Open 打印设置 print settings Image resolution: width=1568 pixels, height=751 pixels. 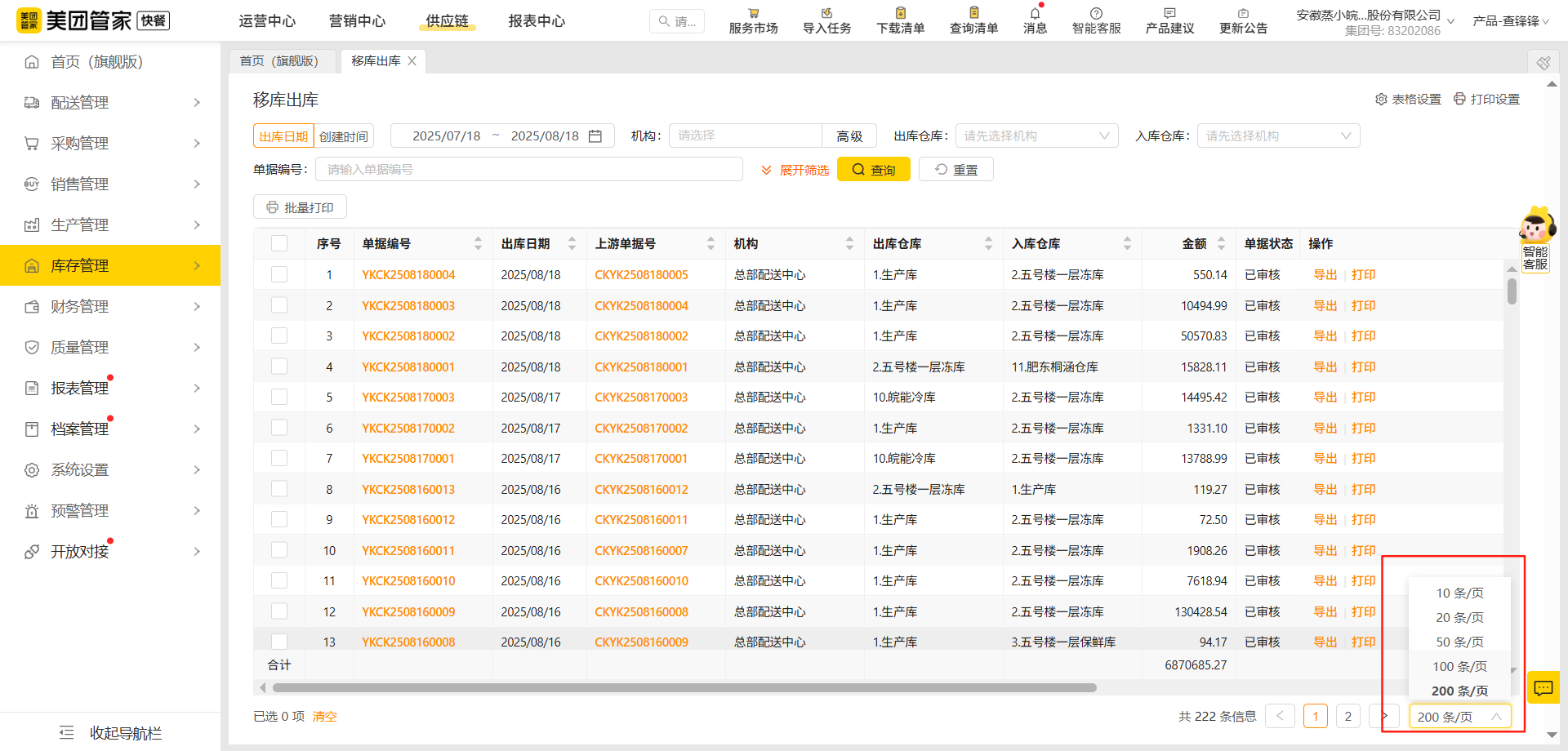click(x=1459, y=99)
